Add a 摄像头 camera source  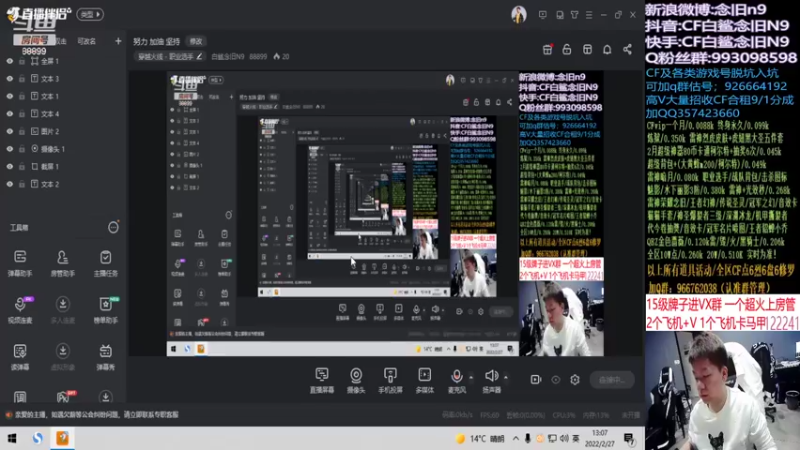click(356, 380)
